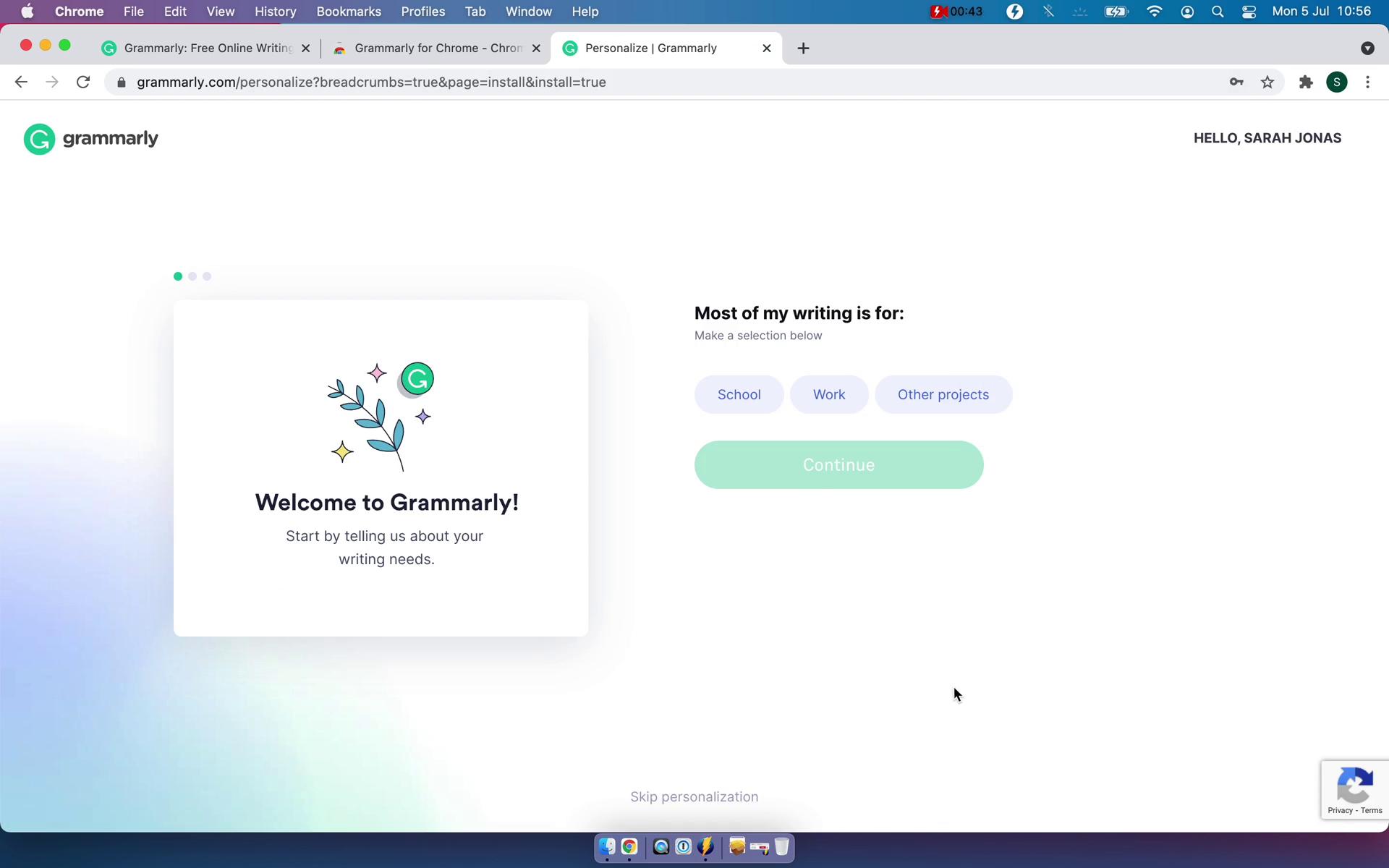The height and width of the screenshot is (868, 1389).
Task: Open the Window menu
Action: click(x=528, y=12)
